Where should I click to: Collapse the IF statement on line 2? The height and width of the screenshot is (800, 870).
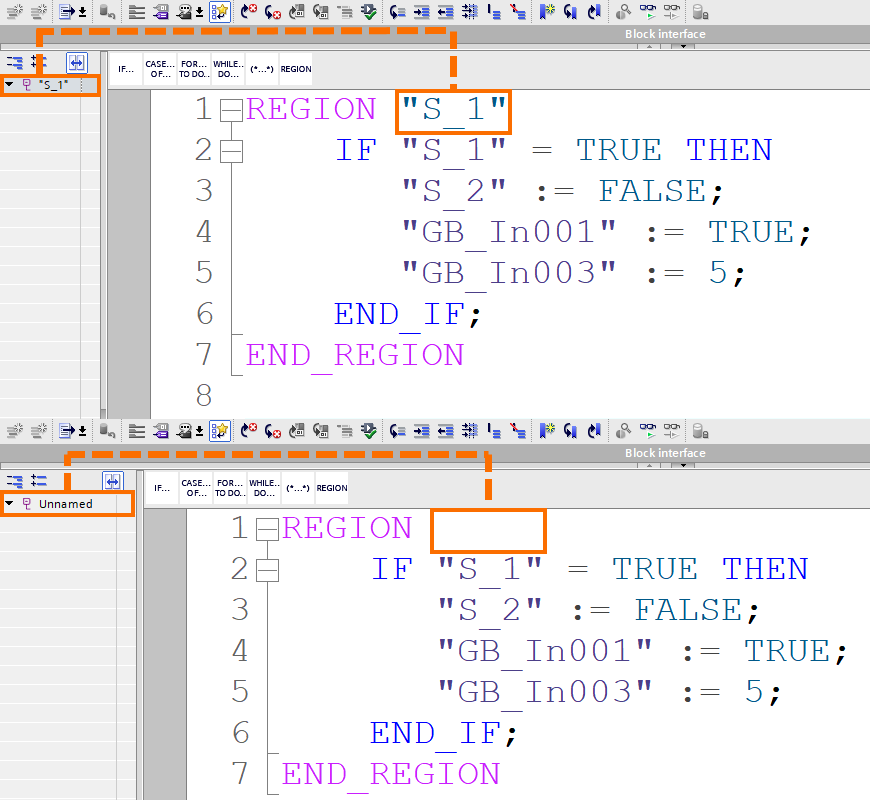click(231, 151)
